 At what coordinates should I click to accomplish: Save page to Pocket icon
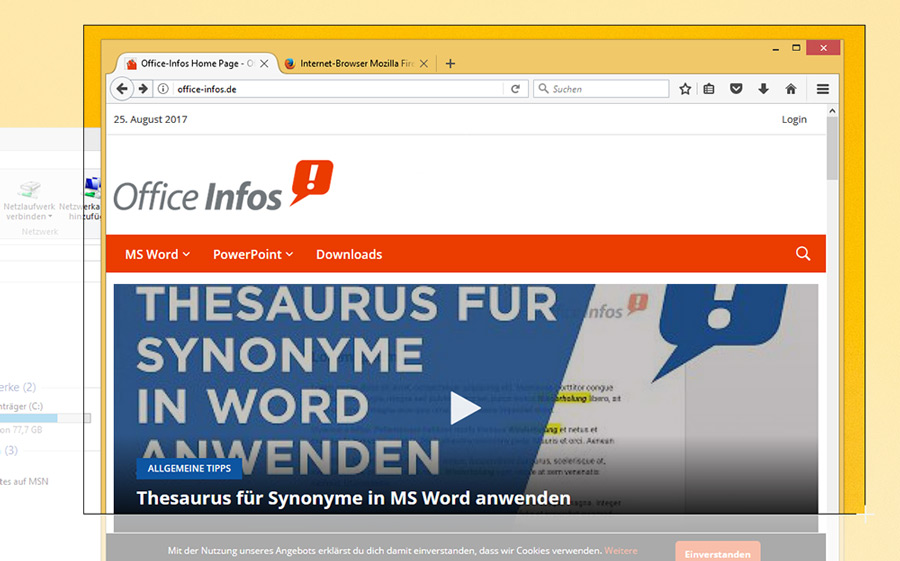click(x=736, y=89)
